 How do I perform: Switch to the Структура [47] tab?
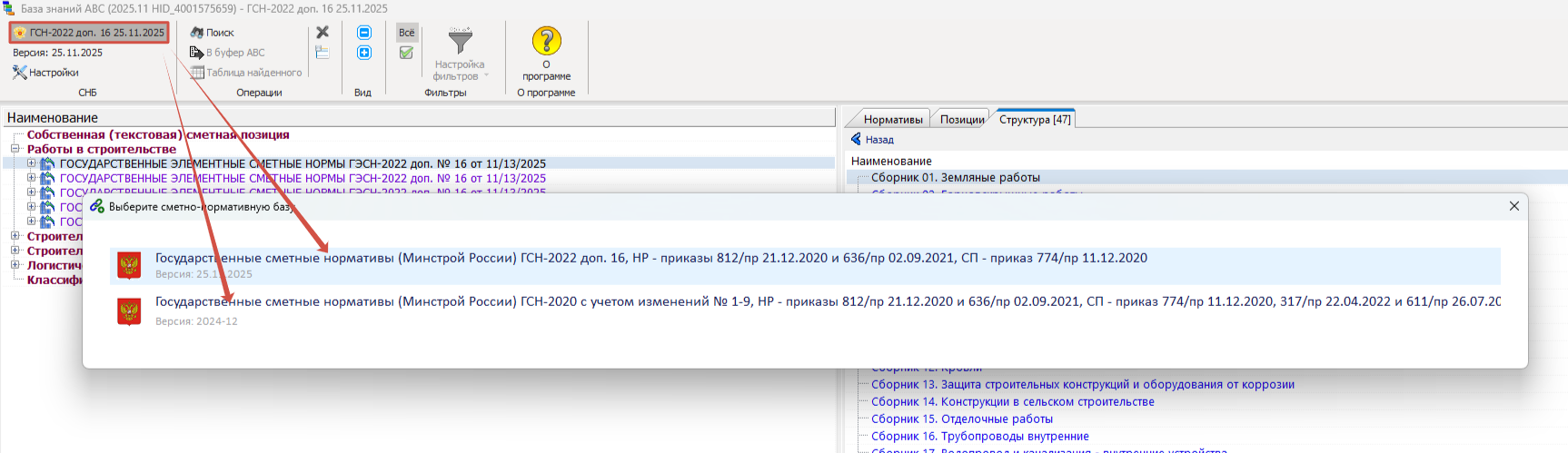pyautogui.click(x=1035, y=119)
